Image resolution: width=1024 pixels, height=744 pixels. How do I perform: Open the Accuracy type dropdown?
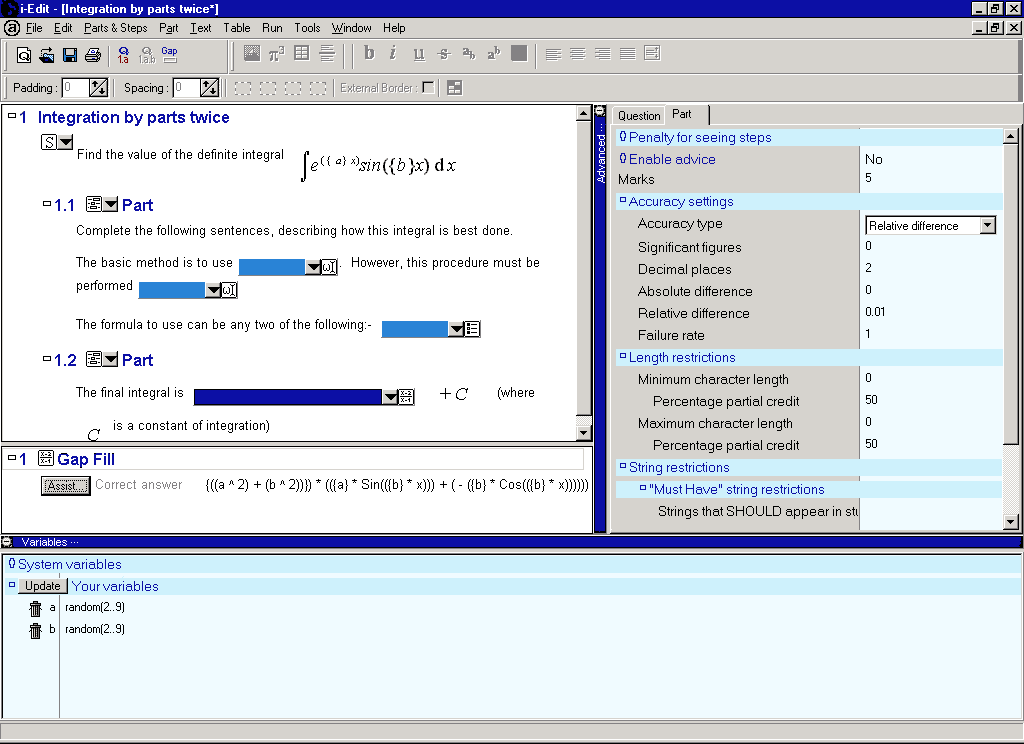tap(987, 226)
